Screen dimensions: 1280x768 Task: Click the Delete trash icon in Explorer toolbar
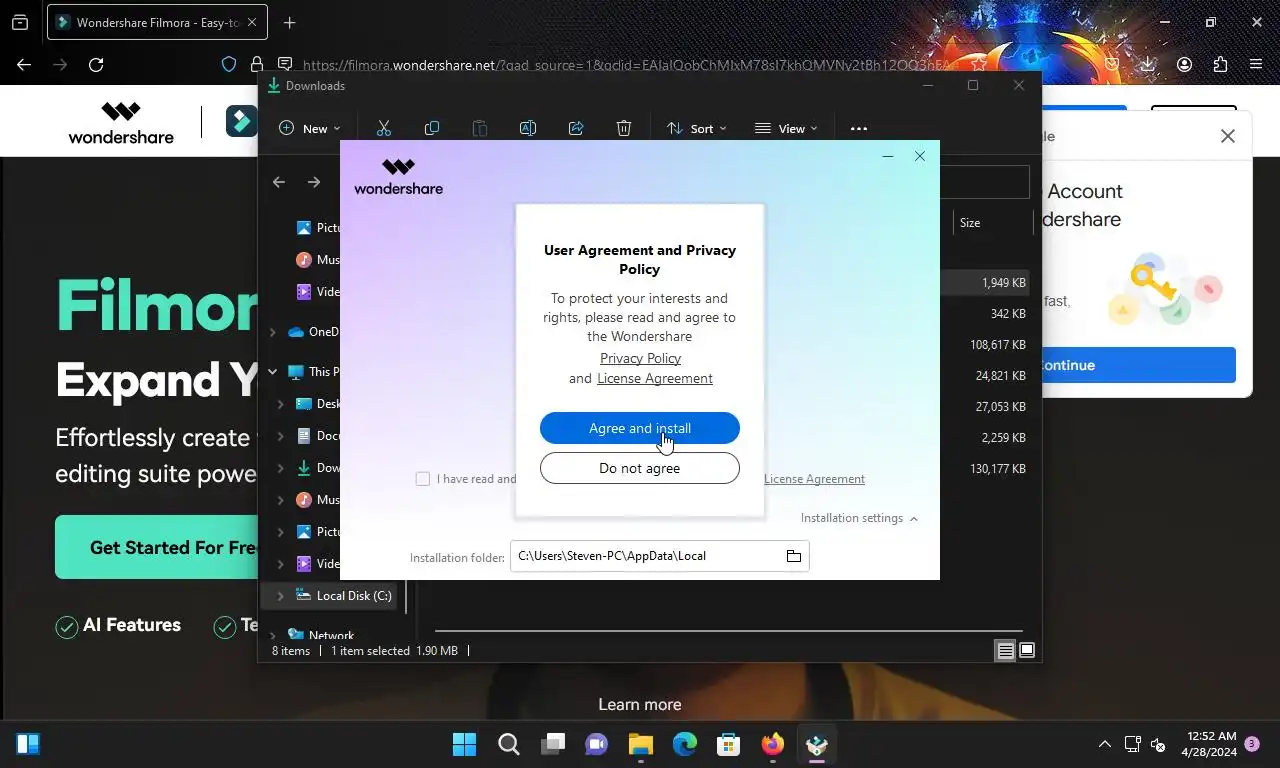[x=624, y=128]
